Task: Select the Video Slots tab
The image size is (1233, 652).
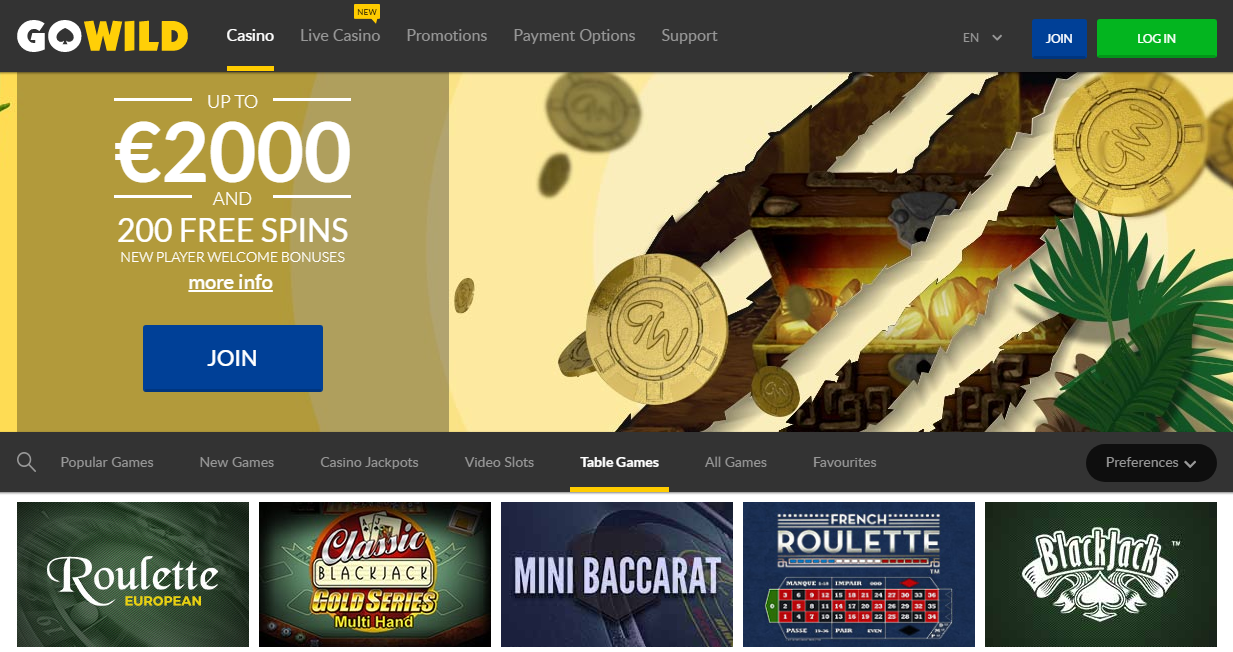Action: pyautogui.click(x=499, y=462)
